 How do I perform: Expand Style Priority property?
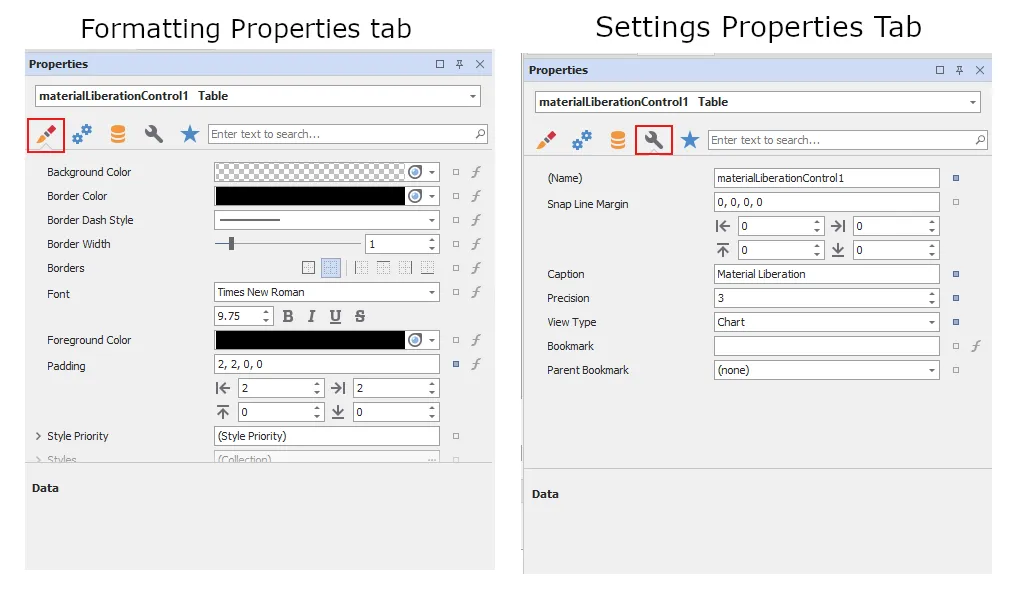38,436
